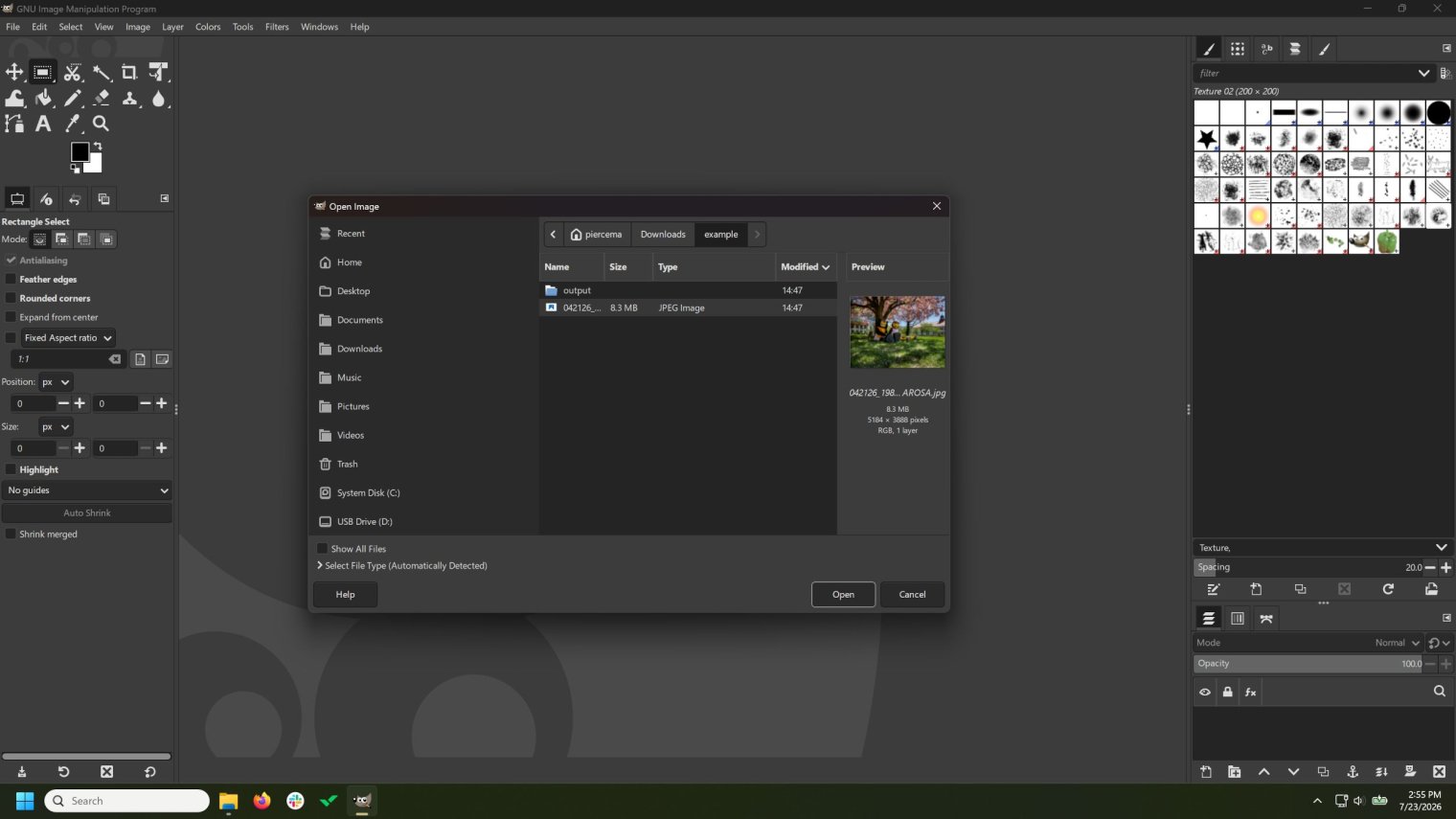Open Fixed Aspect ratio dropdown
1456x819 pixels.
68,338
